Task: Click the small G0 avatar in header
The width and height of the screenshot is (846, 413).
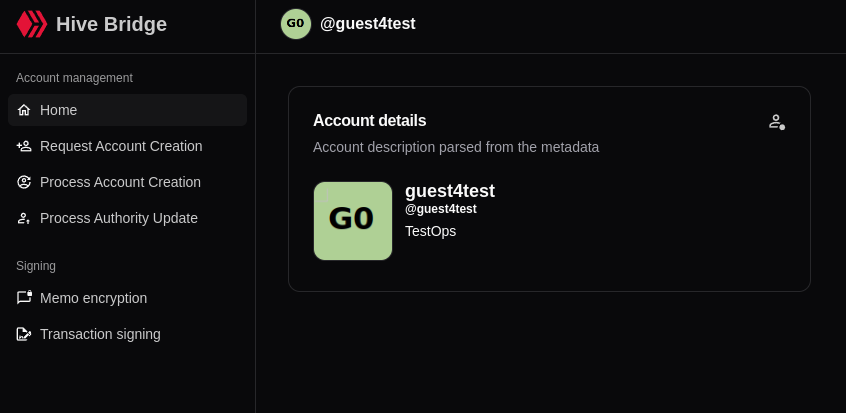Action: click(296, 24)
